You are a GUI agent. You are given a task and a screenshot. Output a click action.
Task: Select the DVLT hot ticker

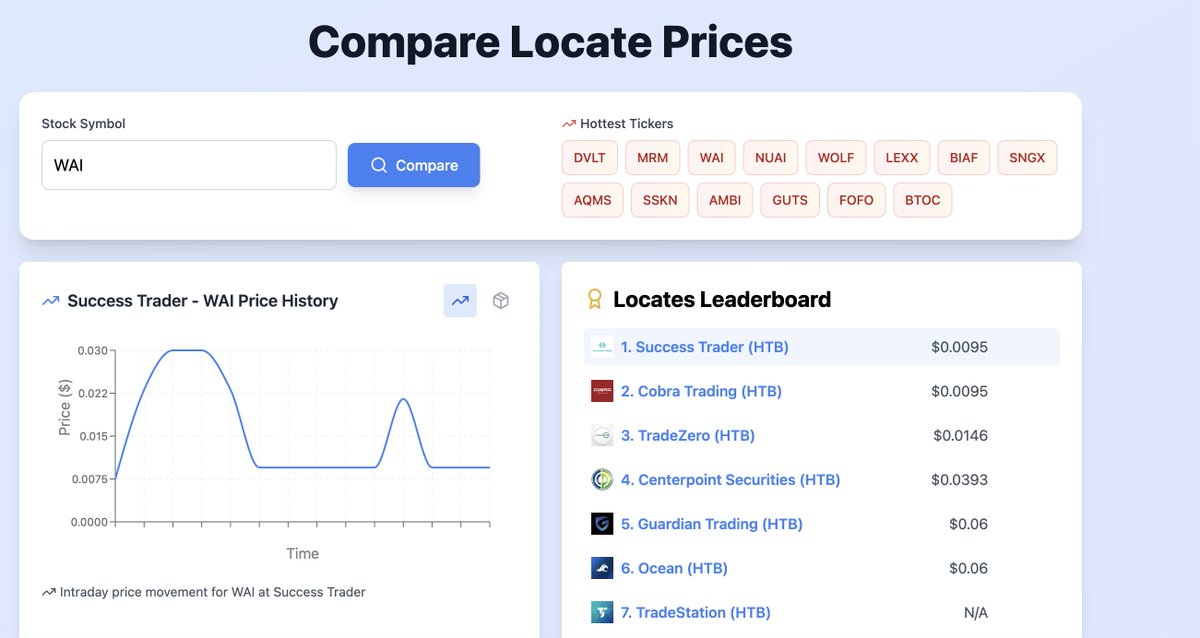pos(590,158)
